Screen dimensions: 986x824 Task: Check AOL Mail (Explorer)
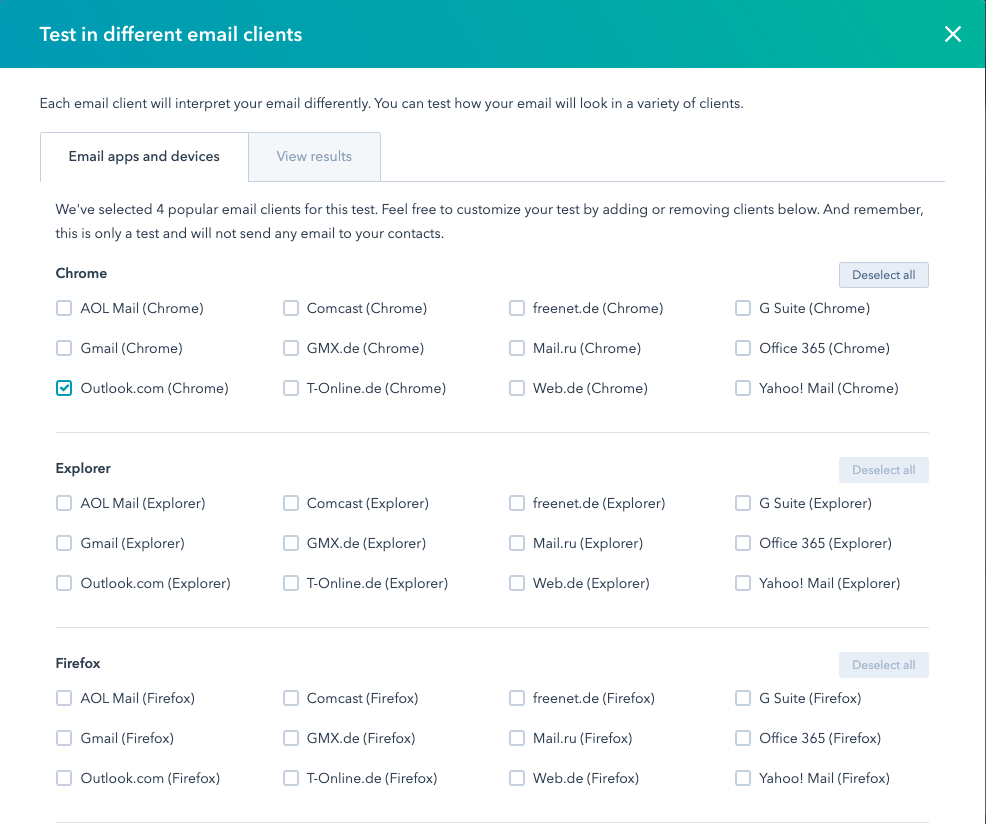[64, 503]
